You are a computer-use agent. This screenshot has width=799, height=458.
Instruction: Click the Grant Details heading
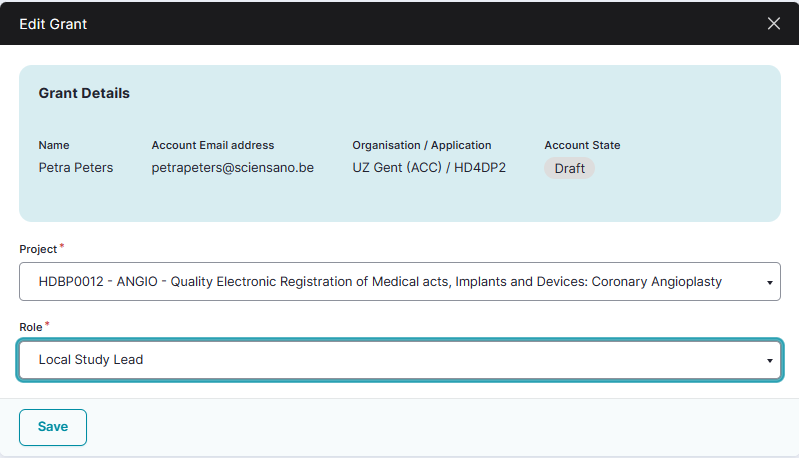pos(84,93)
